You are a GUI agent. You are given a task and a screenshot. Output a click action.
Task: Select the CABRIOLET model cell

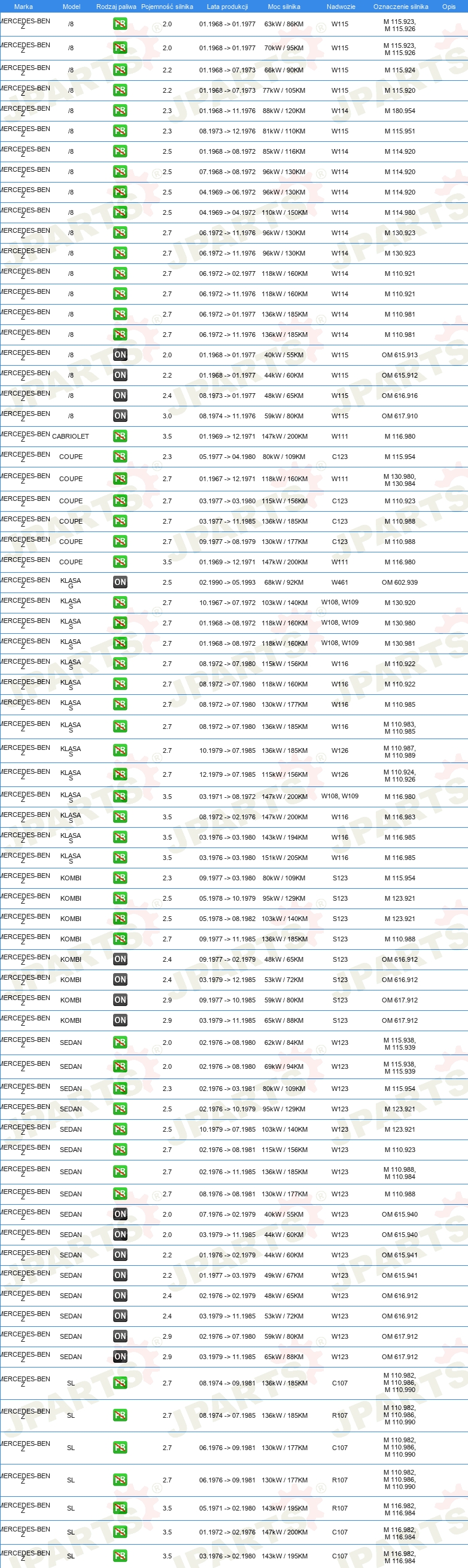[x=71, y=436]
